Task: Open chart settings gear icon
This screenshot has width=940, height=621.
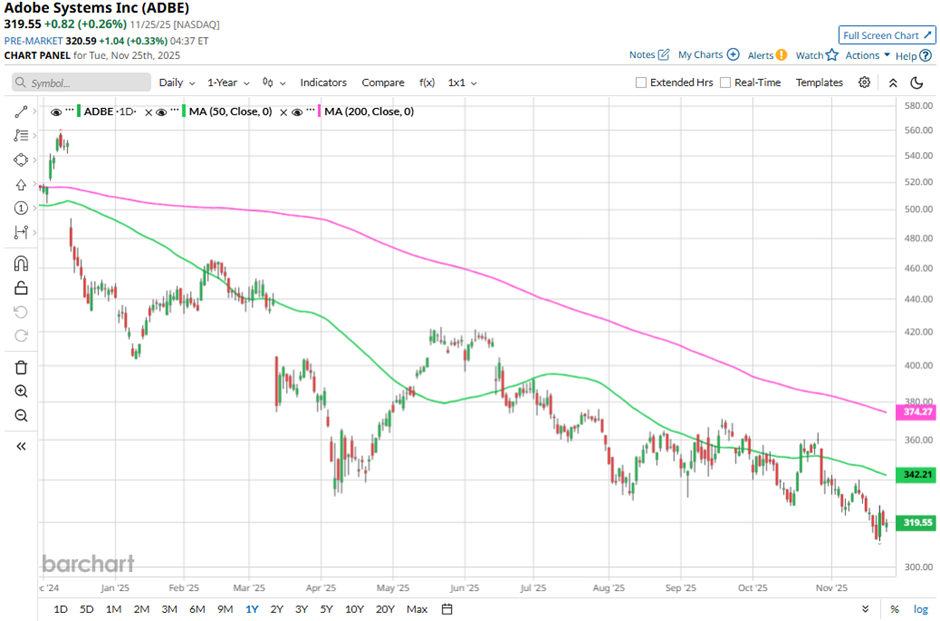Action: pos(865,82)
